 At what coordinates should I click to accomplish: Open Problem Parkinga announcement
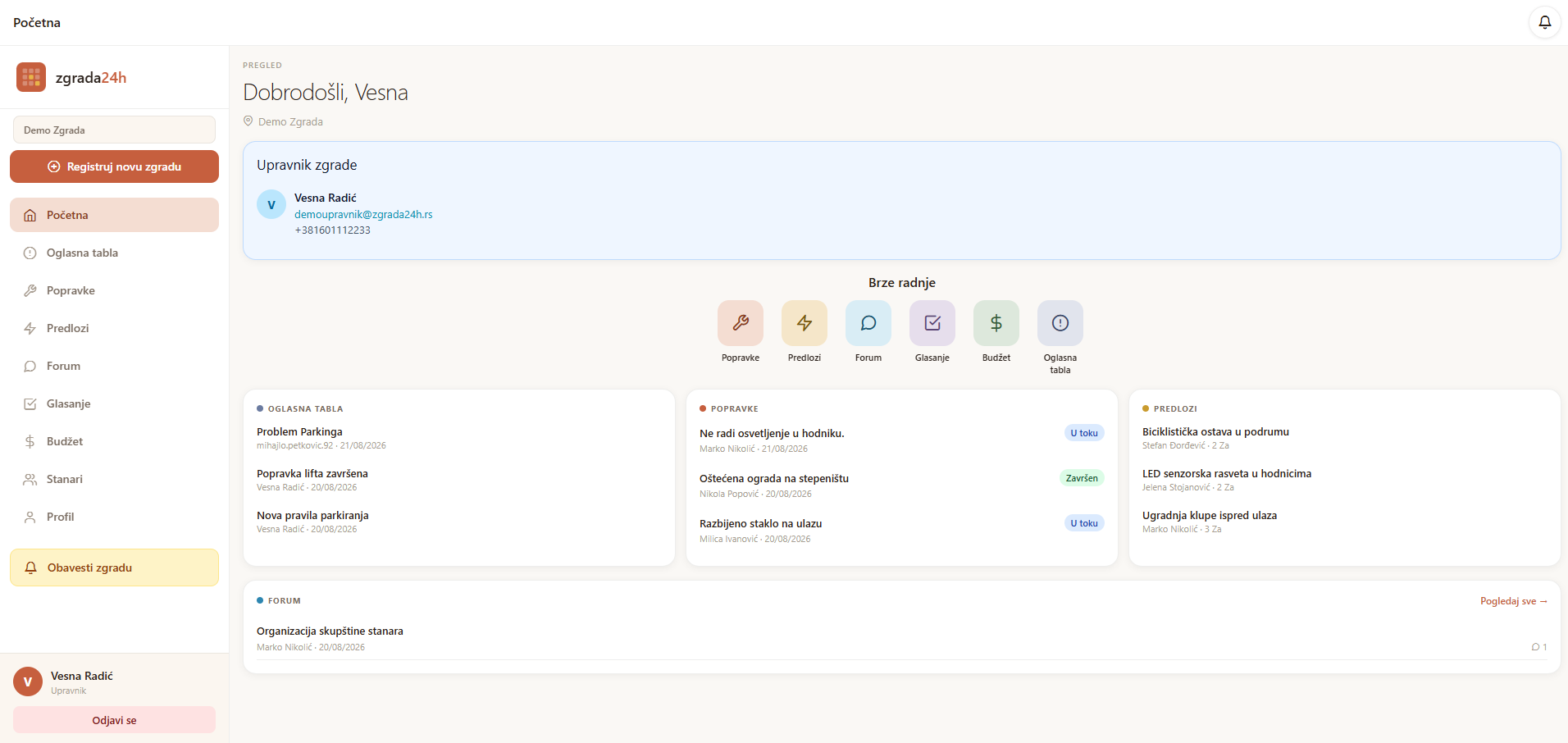coord(299,431)
